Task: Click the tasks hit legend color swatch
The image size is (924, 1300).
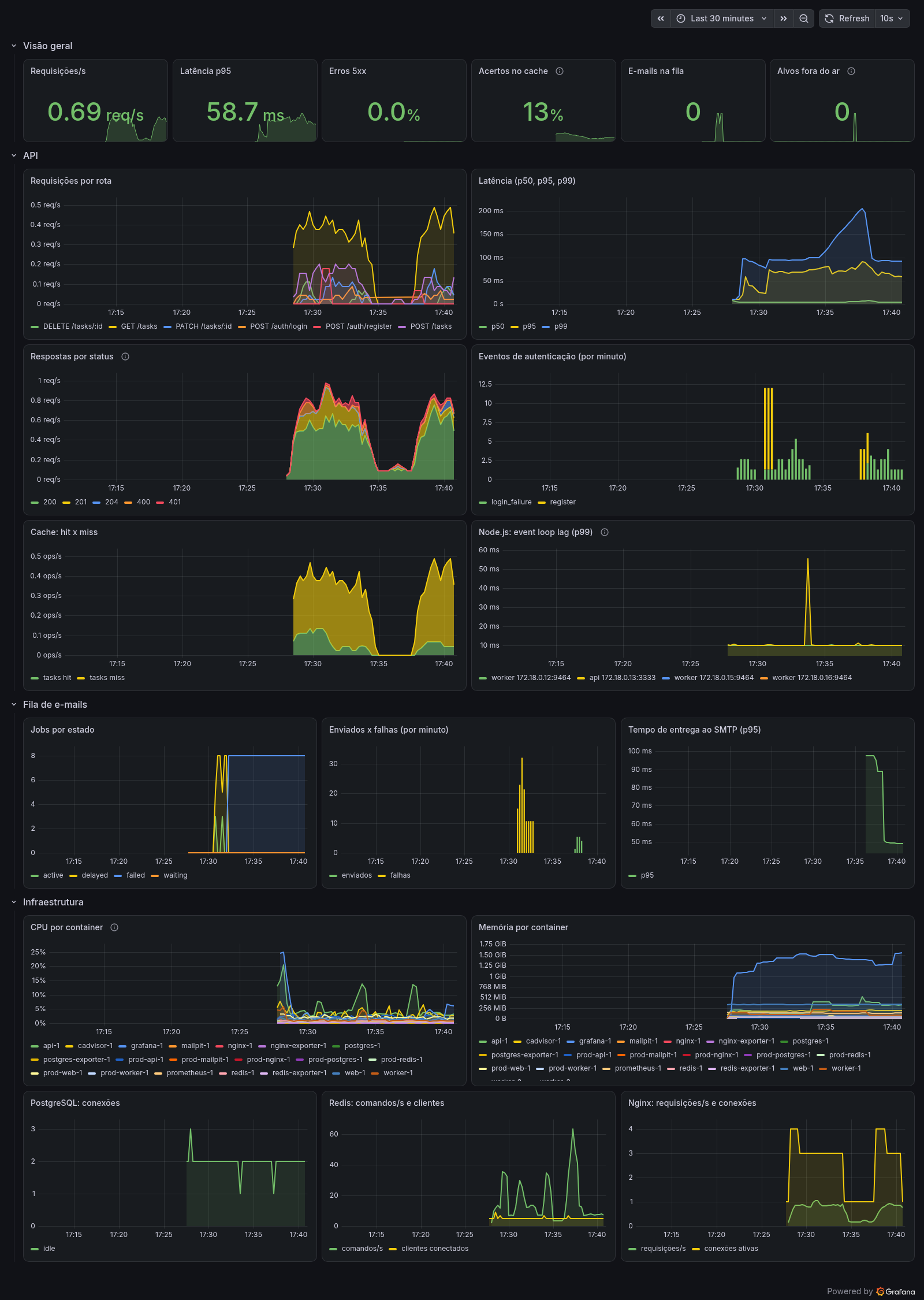Action: click(35, 678)
